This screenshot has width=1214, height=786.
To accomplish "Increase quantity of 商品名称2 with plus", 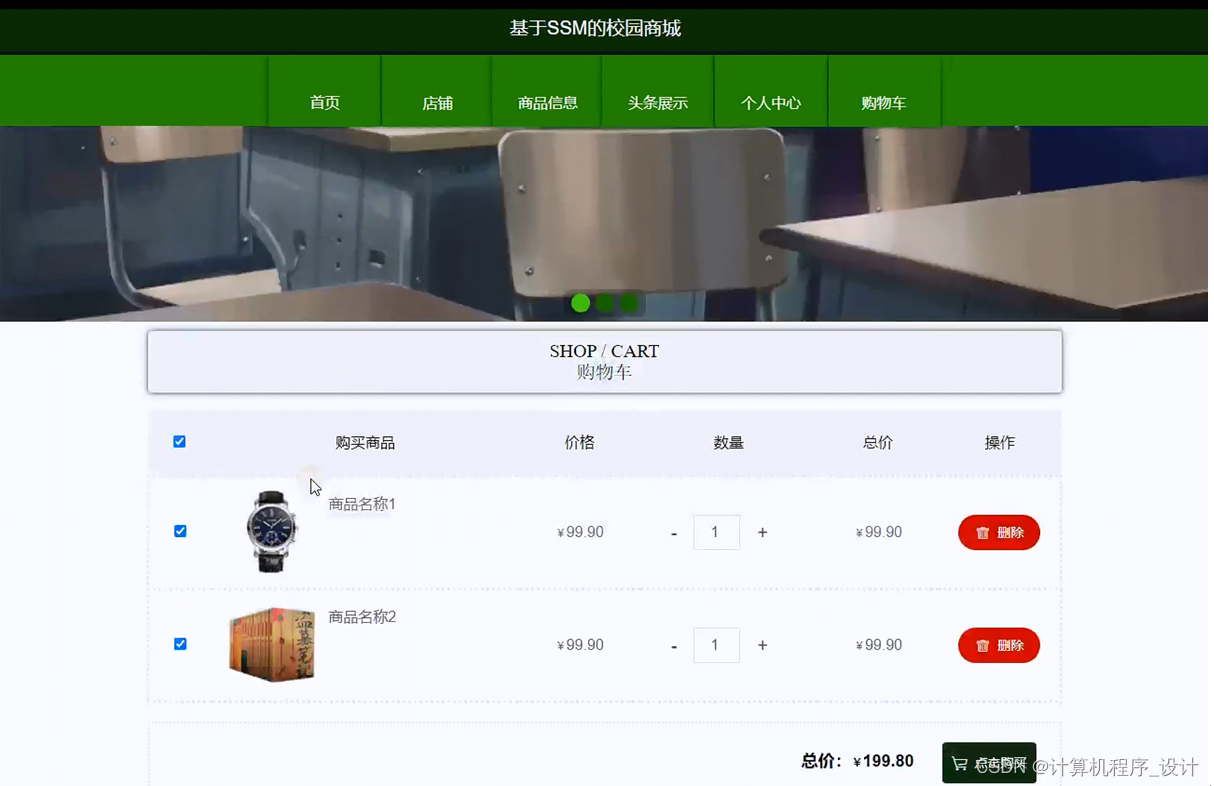I will point(762,646).
